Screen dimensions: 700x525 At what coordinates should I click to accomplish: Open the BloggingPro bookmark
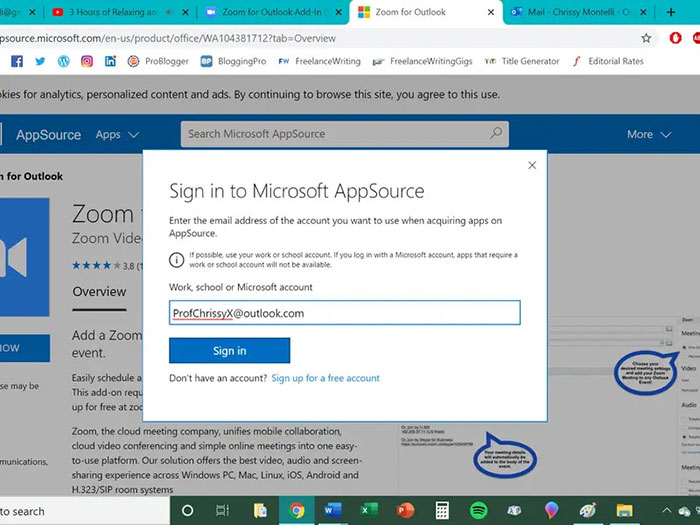(233, 61)
